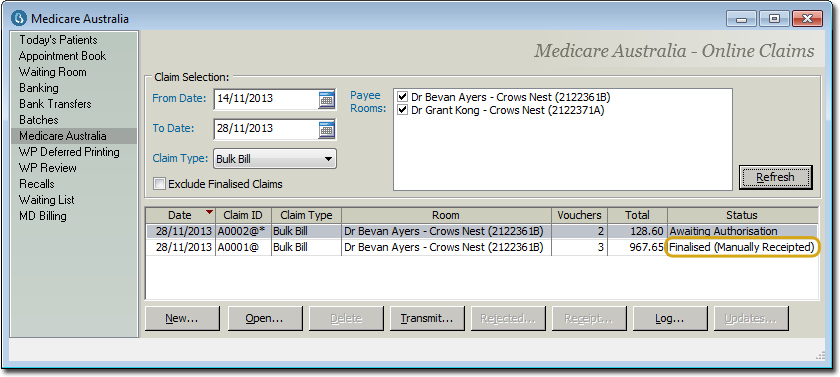Click the Medicare Australia title bar app icon

tap(19, 19)
